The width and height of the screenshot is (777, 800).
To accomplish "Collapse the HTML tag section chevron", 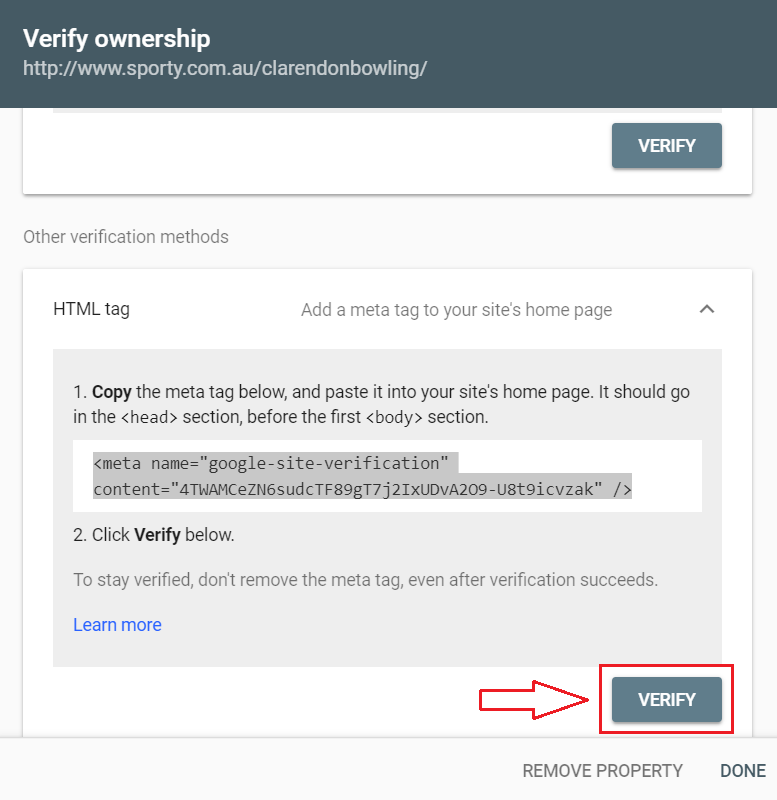I will (x=707, y=309).
